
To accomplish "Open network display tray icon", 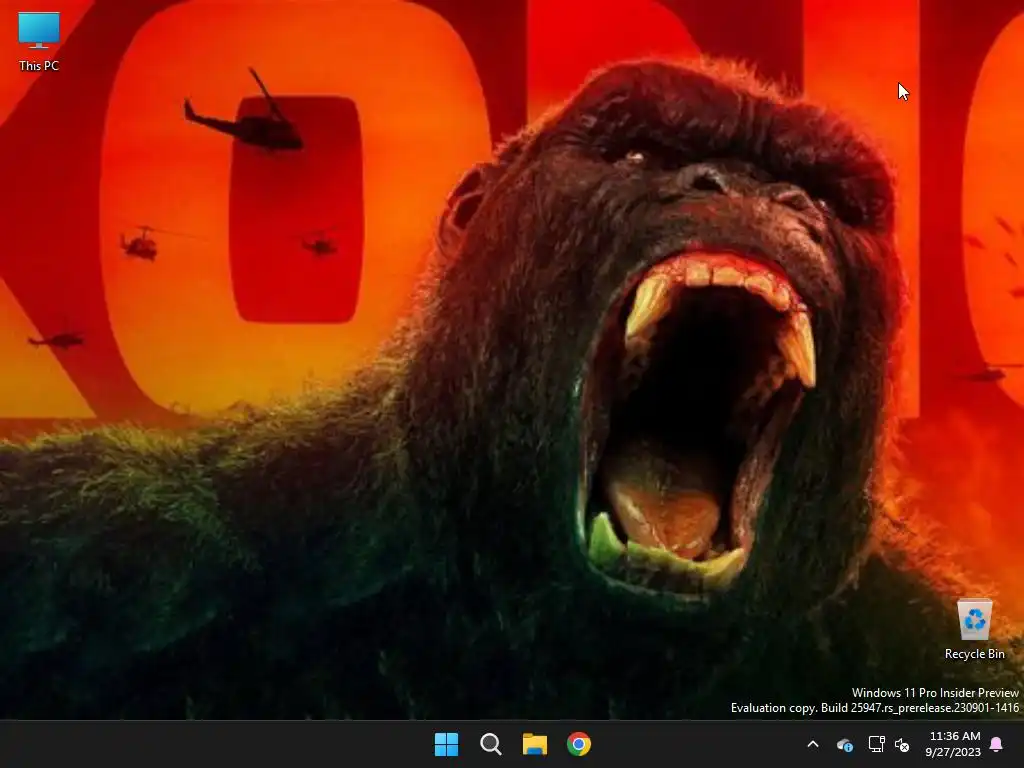I will click(876, 744).
